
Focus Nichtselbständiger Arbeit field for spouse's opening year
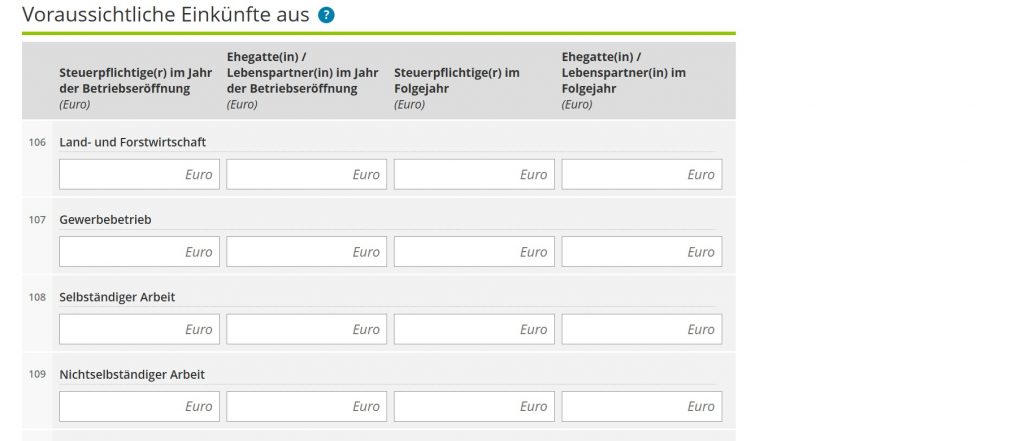pyautogui.click(x=306, y=406)
